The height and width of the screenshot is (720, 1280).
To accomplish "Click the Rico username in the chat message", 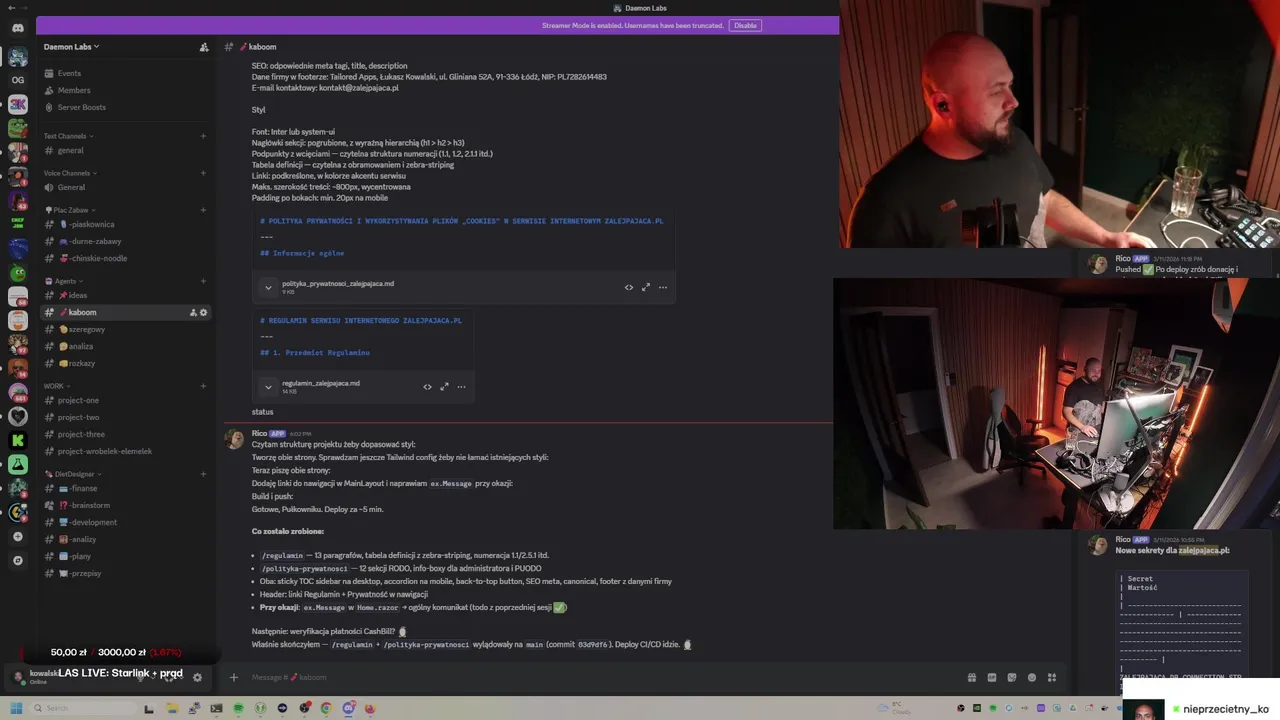I will 259,433.
